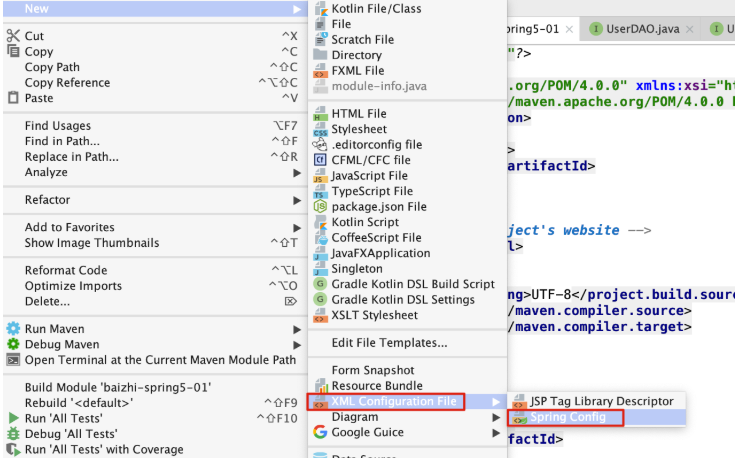Click the .editorconfig file icon

click(x=321, y=144)
